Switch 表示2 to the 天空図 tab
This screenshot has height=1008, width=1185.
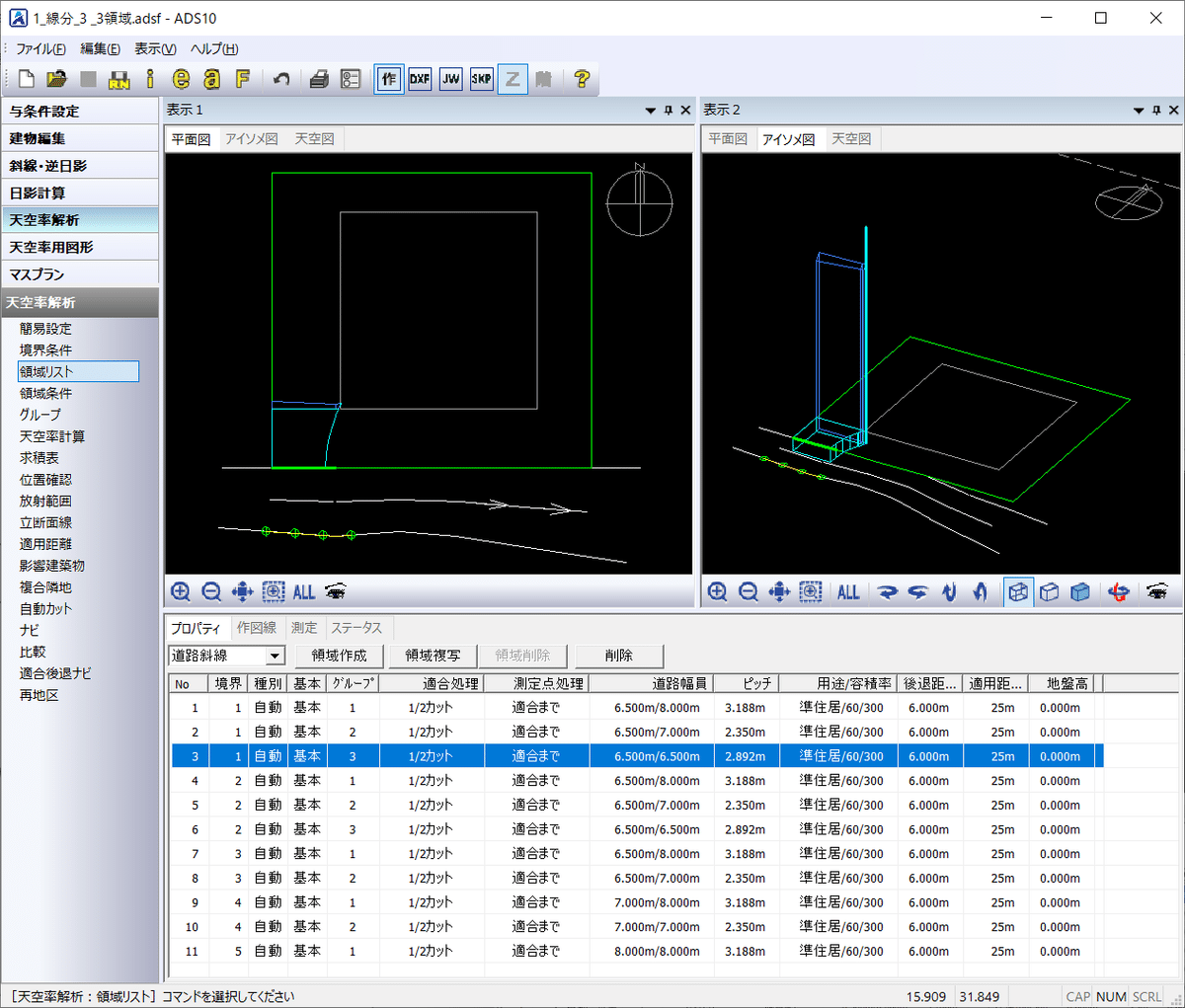(x=851, y=139)
